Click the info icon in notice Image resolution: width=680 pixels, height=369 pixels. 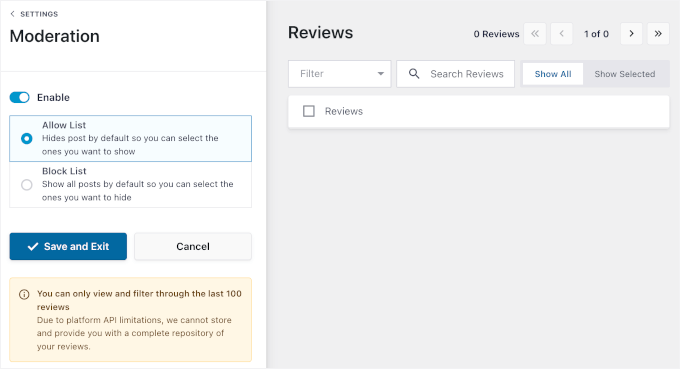[24, 294]
